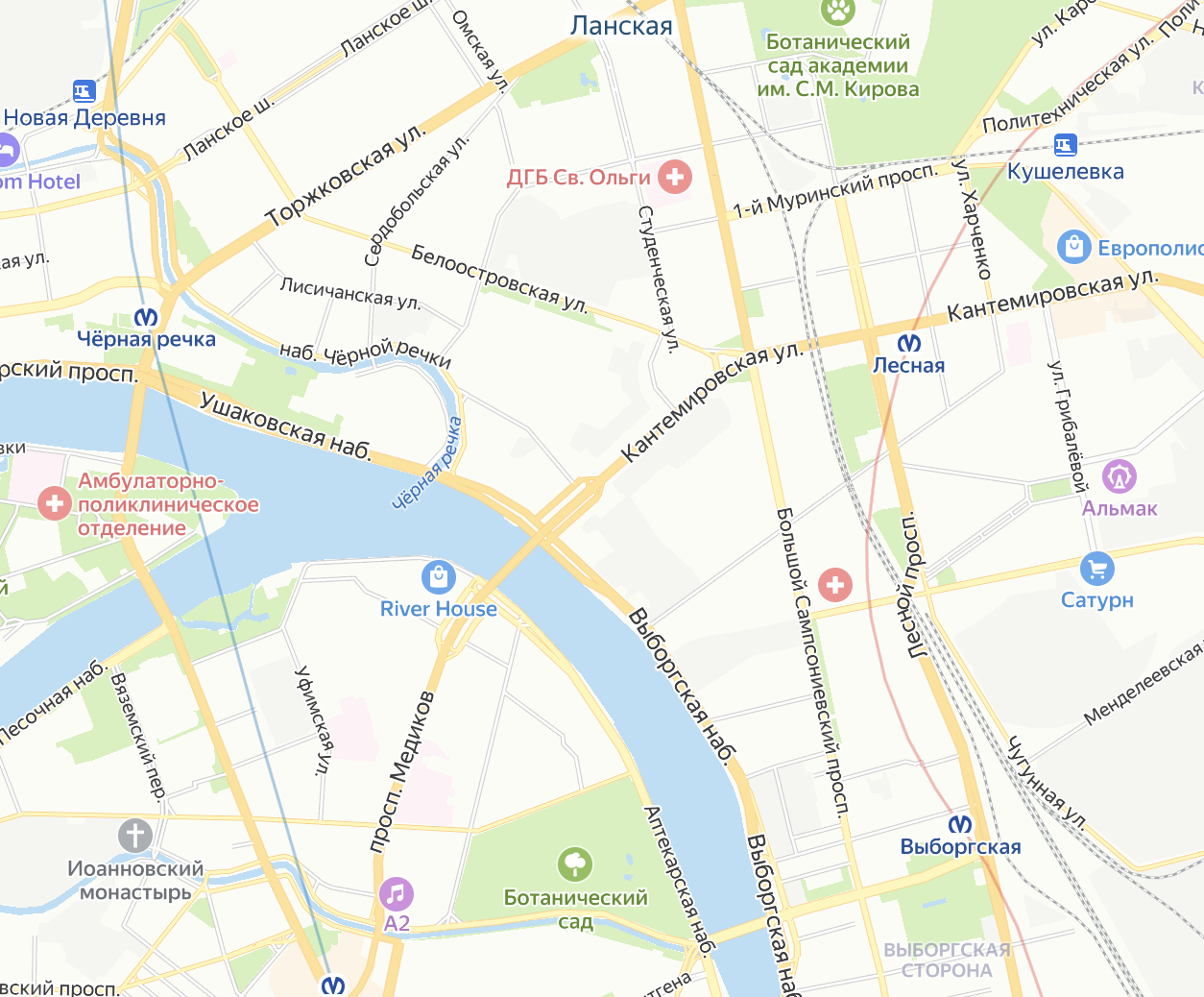Click the Ботанический сад академии paw icon
Image resolution: width=1204 pixels, height=997 pixels.
click(x=838, y=12)
